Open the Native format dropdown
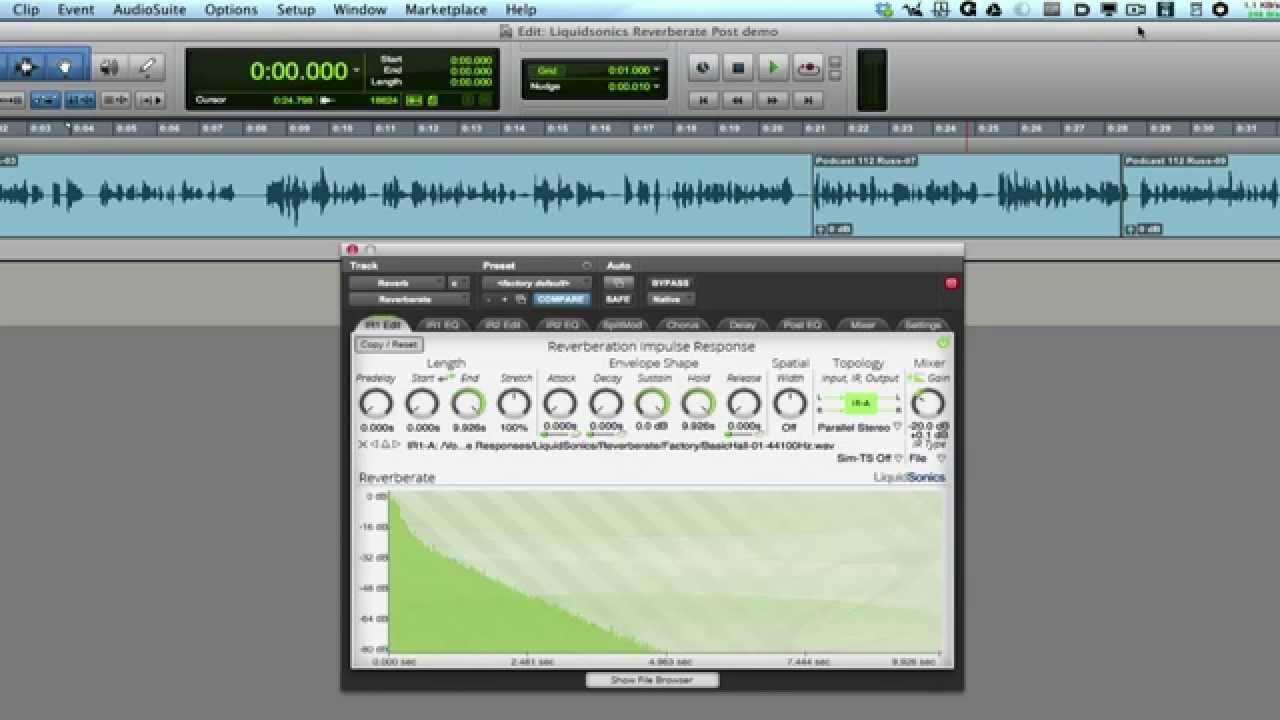This screenshot has height=720, width=1280. pos(670,299)
